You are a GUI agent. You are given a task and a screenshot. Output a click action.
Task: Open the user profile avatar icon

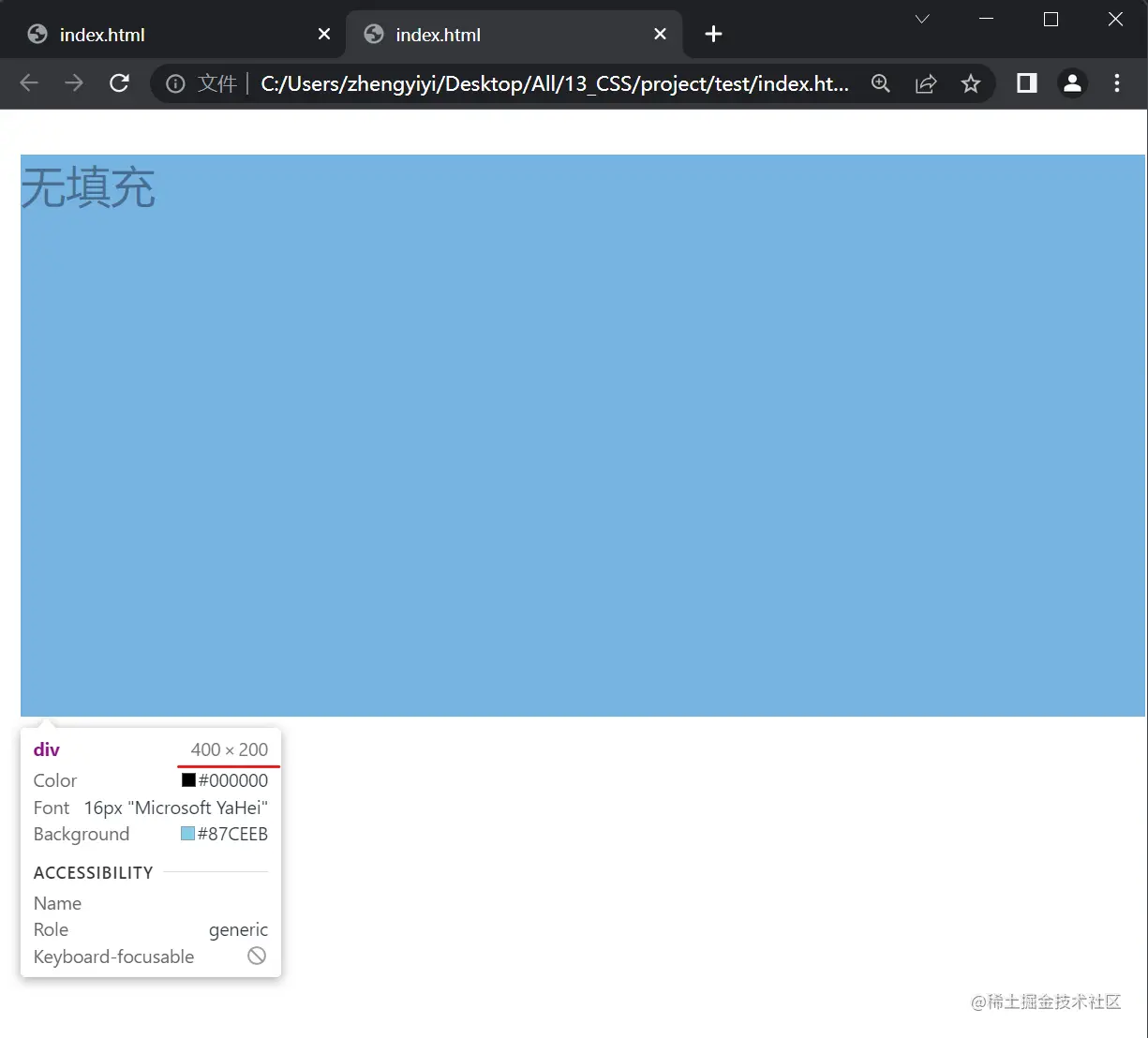click(x=1072, y=83)
